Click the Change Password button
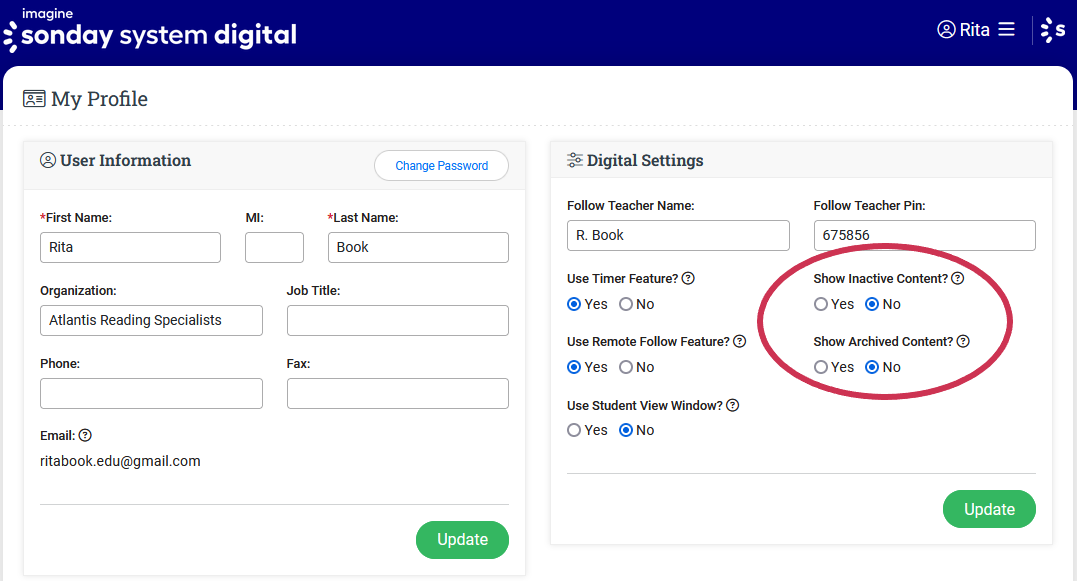The image size is (1077, 581). click(x=441, y=166)
